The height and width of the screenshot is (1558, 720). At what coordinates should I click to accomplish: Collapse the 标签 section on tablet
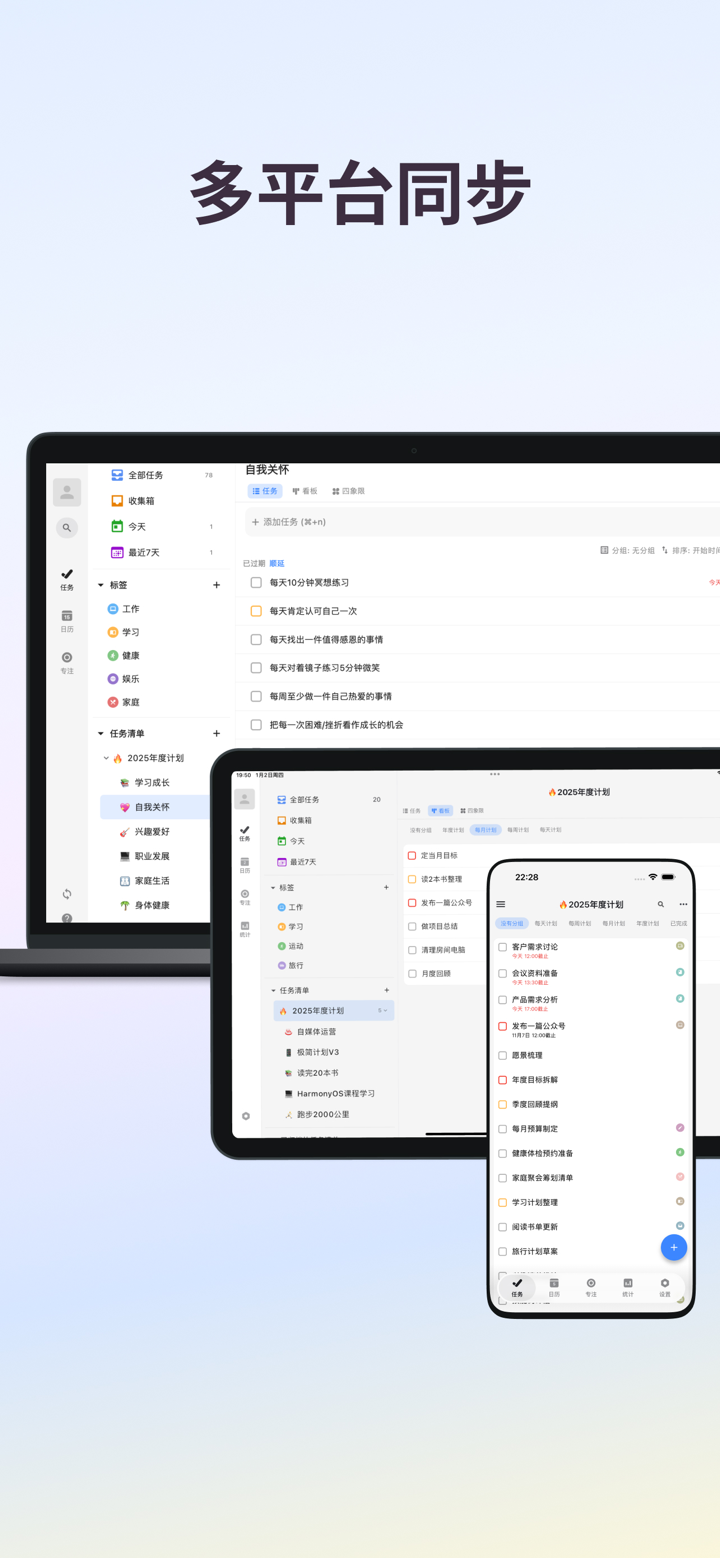273,888
